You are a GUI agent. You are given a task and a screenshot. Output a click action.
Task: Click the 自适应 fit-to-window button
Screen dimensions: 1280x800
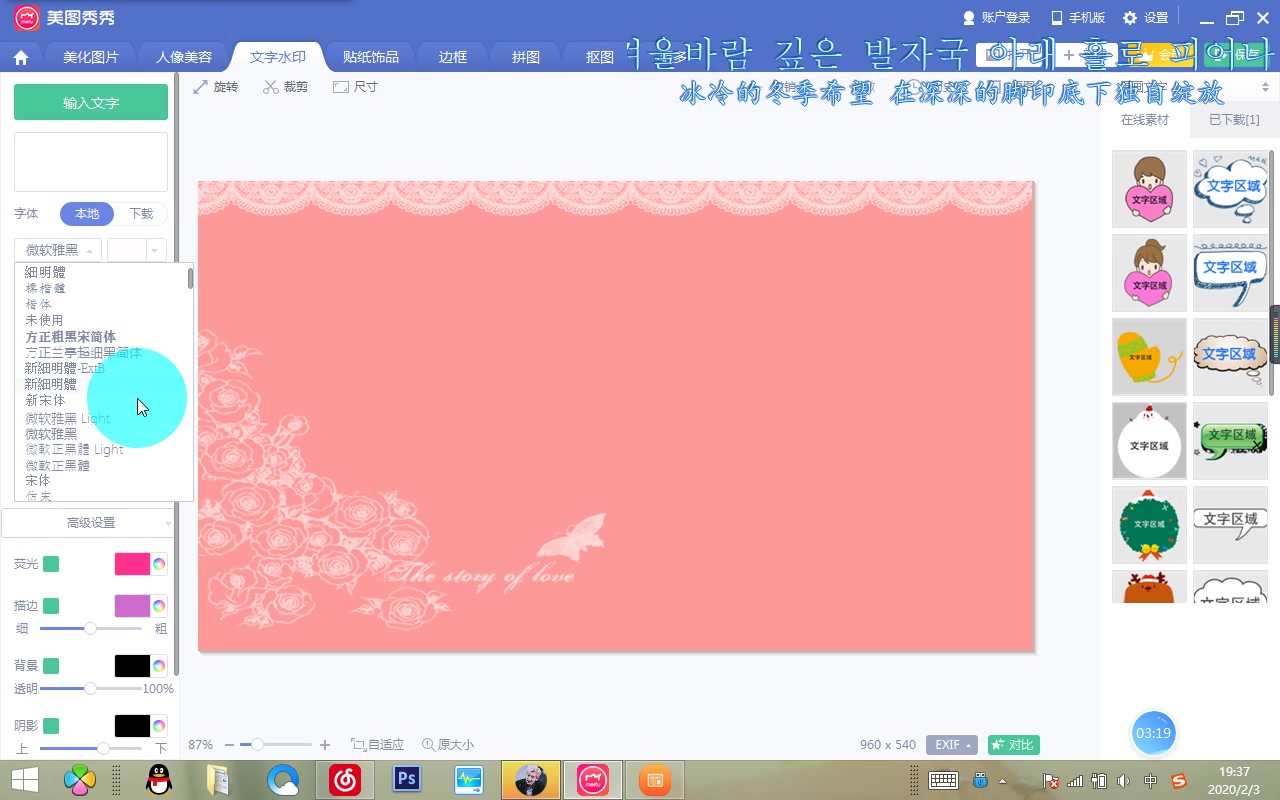378,745
